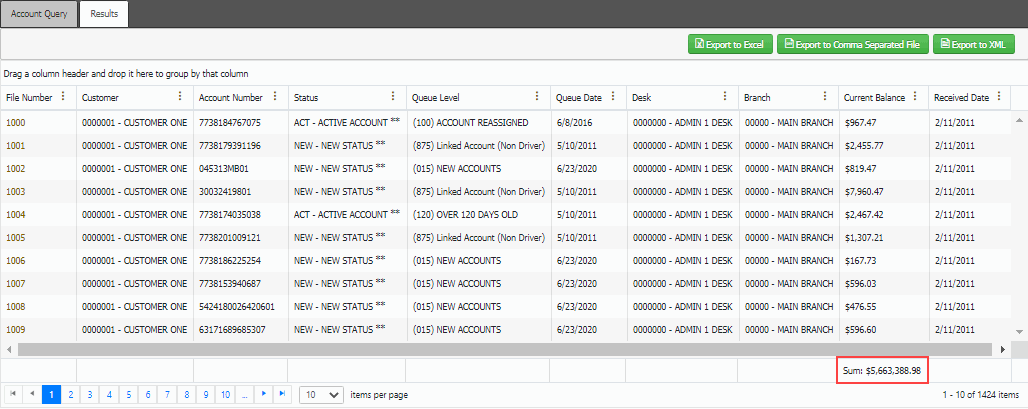Click the Account Number column menu icon
The height and width of the screenshot is (409, 1028).
point(274,97)
